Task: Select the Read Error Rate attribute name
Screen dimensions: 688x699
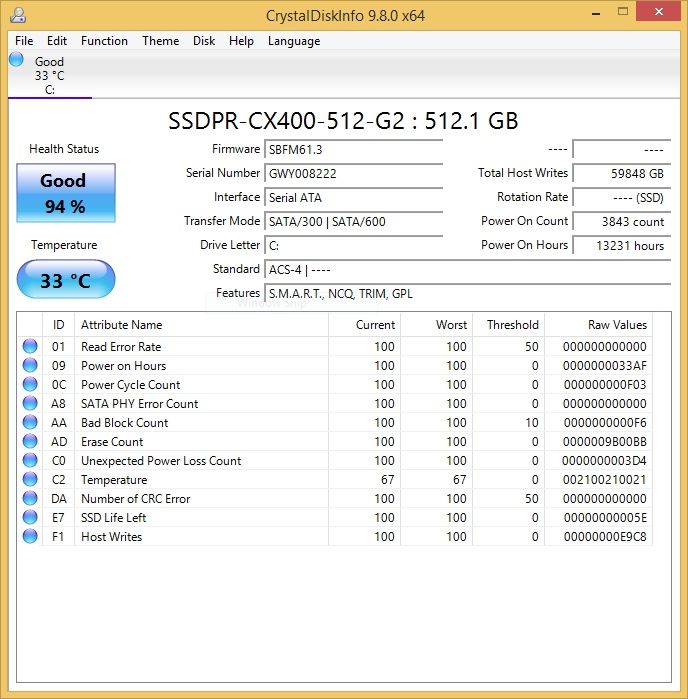Action: 121,346
